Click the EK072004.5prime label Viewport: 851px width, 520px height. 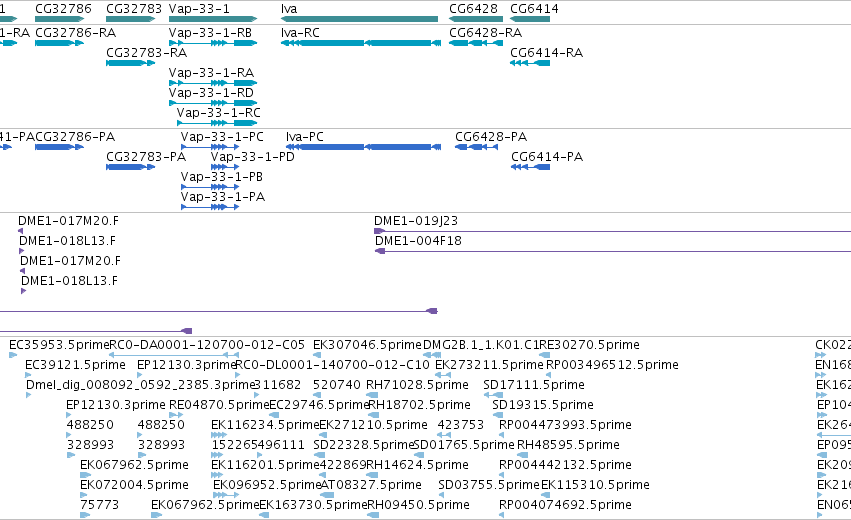135,486
